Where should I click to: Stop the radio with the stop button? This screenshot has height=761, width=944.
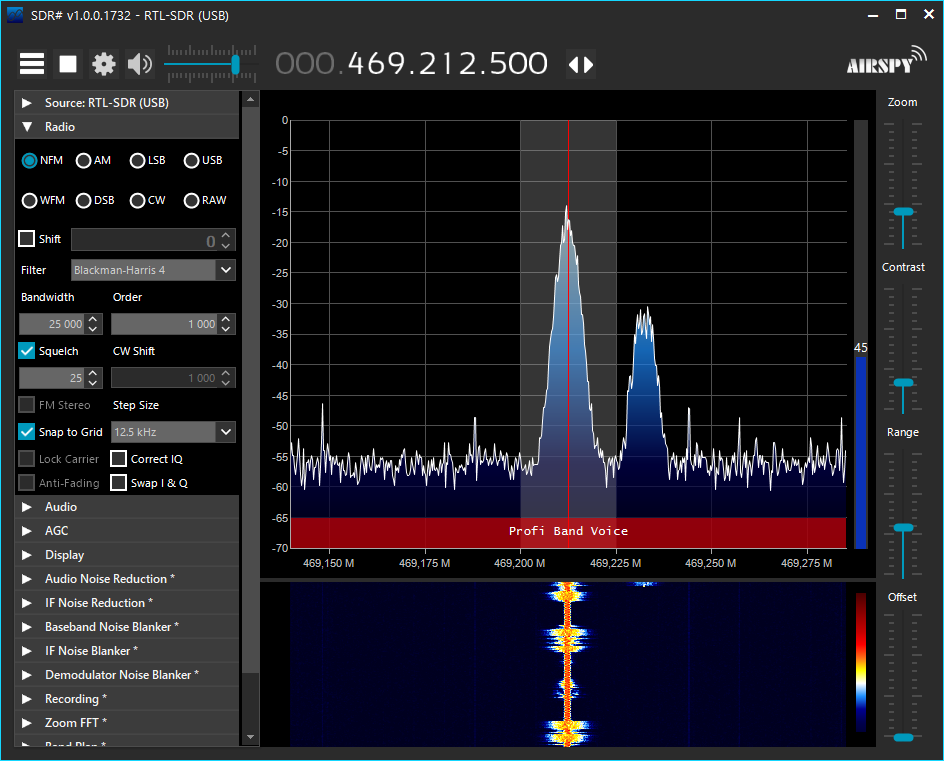coord(68,64)
